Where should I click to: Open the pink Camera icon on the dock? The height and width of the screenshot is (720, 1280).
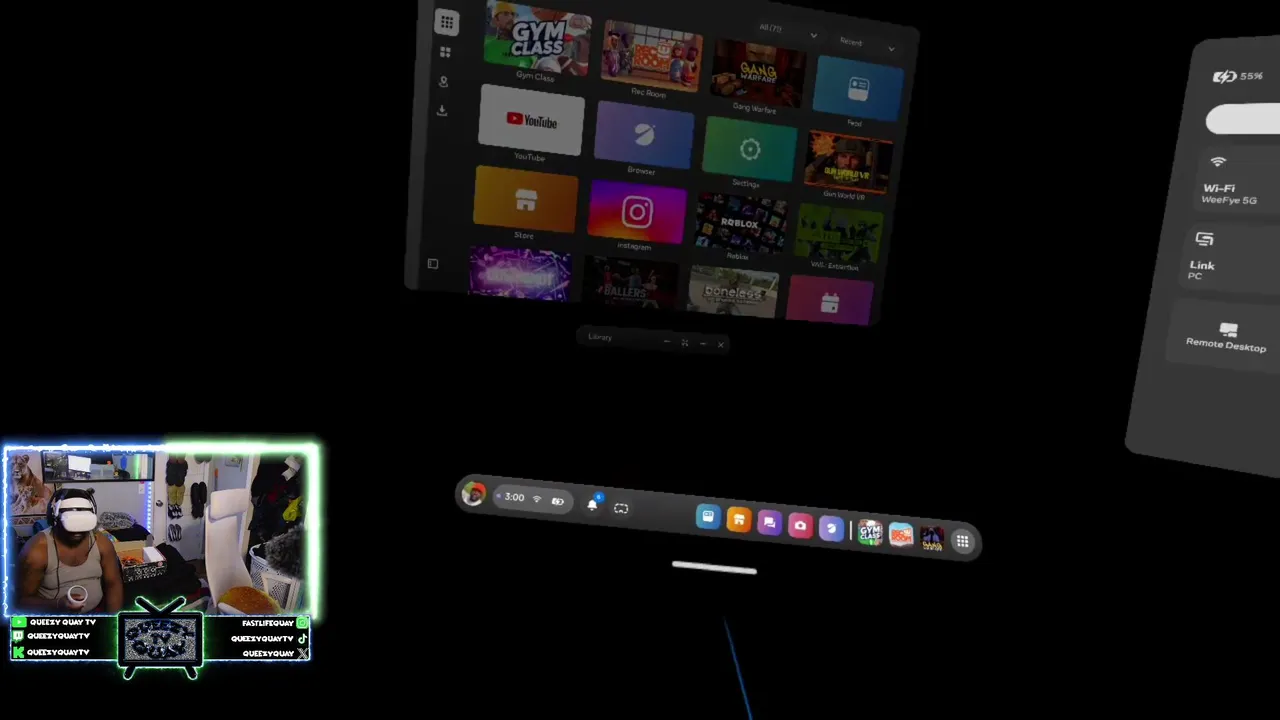click(x=800, y=526)
